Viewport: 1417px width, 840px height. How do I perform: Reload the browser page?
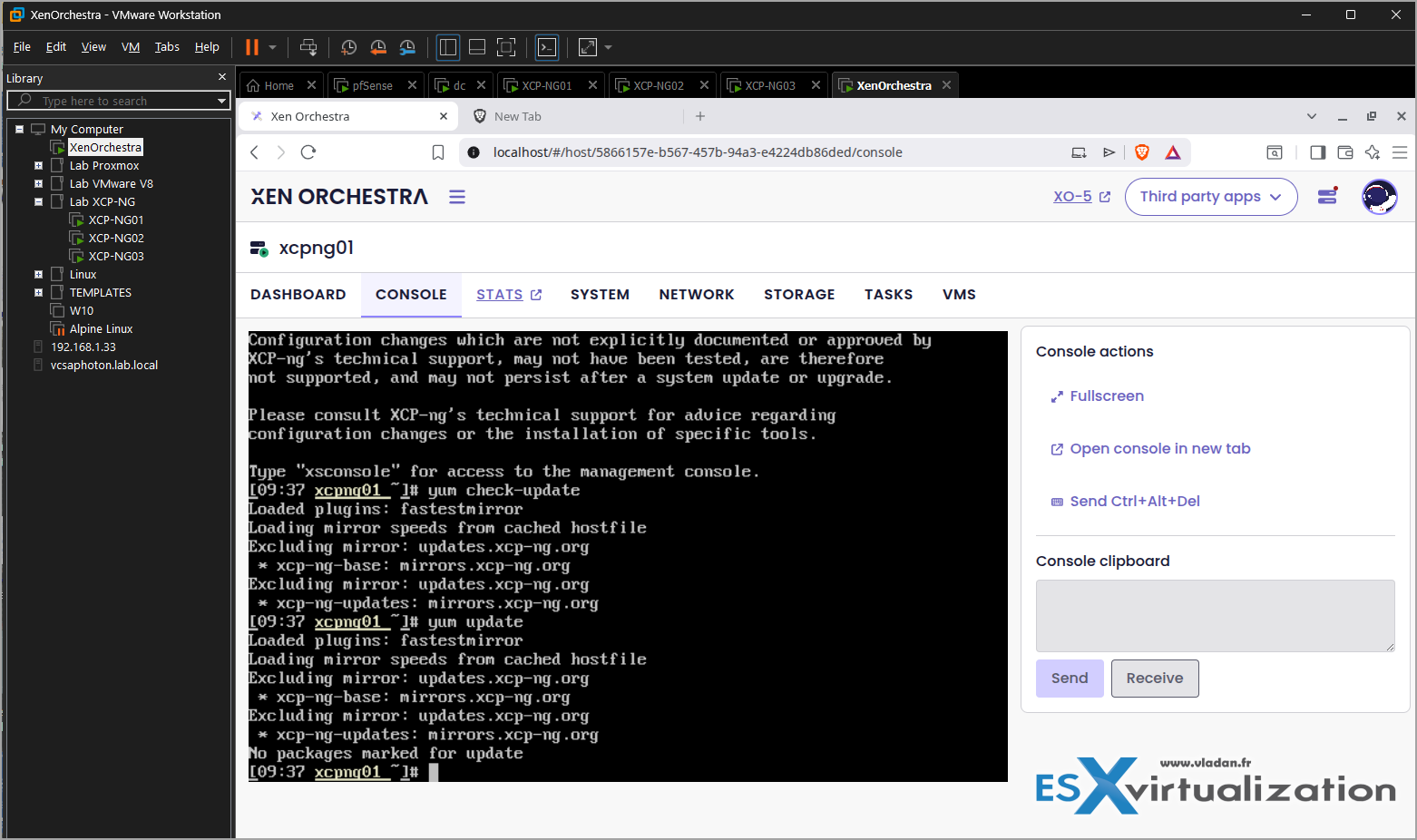coord(308,152)
